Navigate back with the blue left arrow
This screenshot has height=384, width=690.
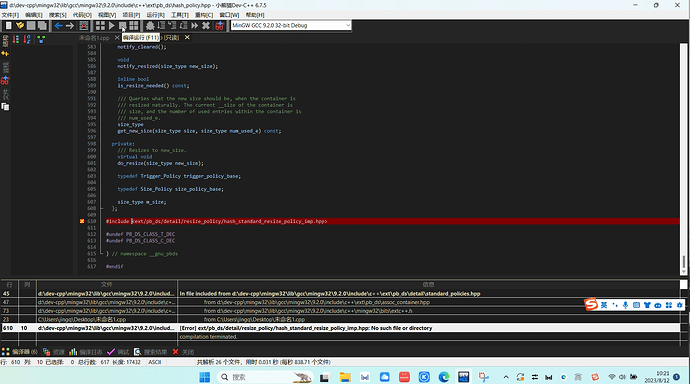point(58,26)
